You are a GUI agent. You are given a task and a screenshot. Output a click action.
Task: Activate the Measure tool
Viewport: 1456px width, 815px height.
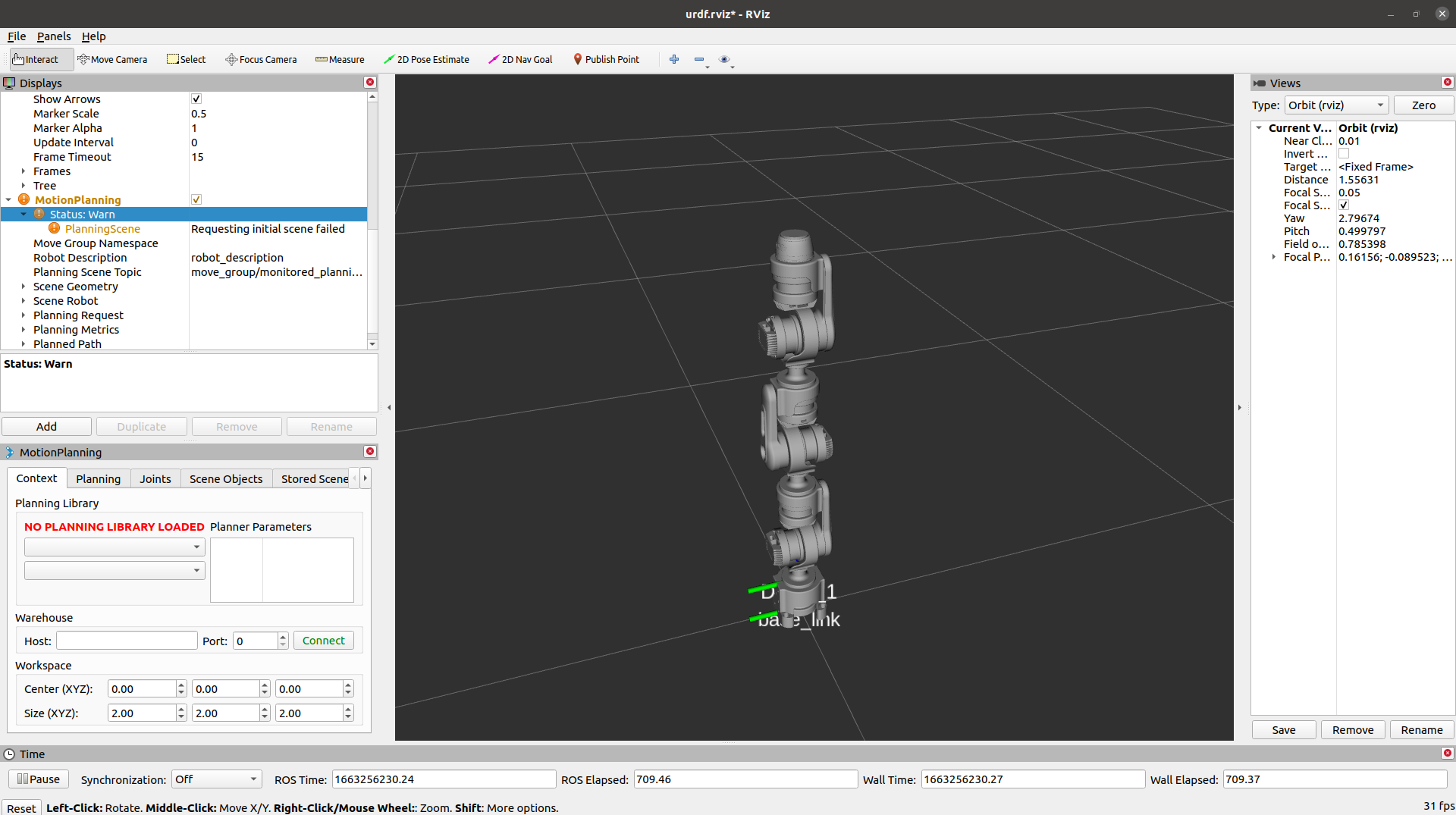[339, 59]
